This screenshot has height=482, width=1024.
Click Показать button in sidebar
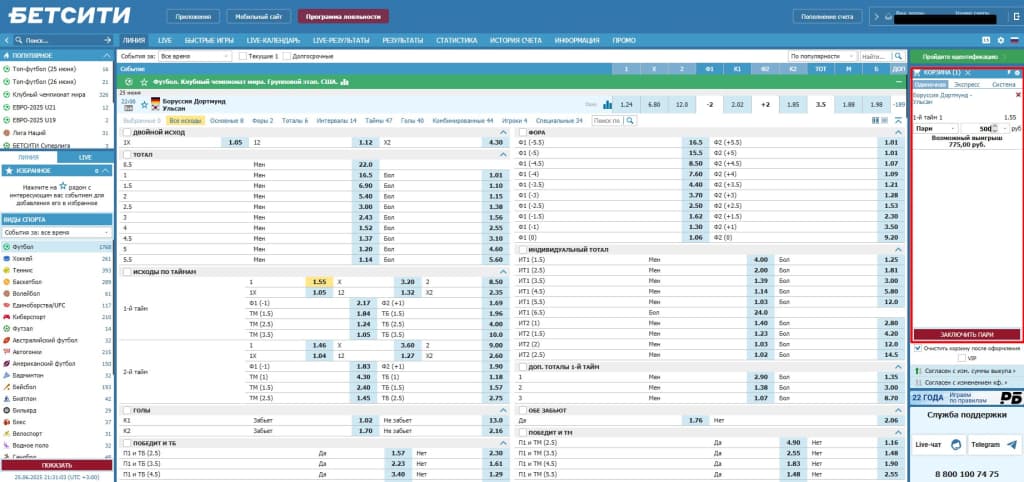click(x=57, y=466)
